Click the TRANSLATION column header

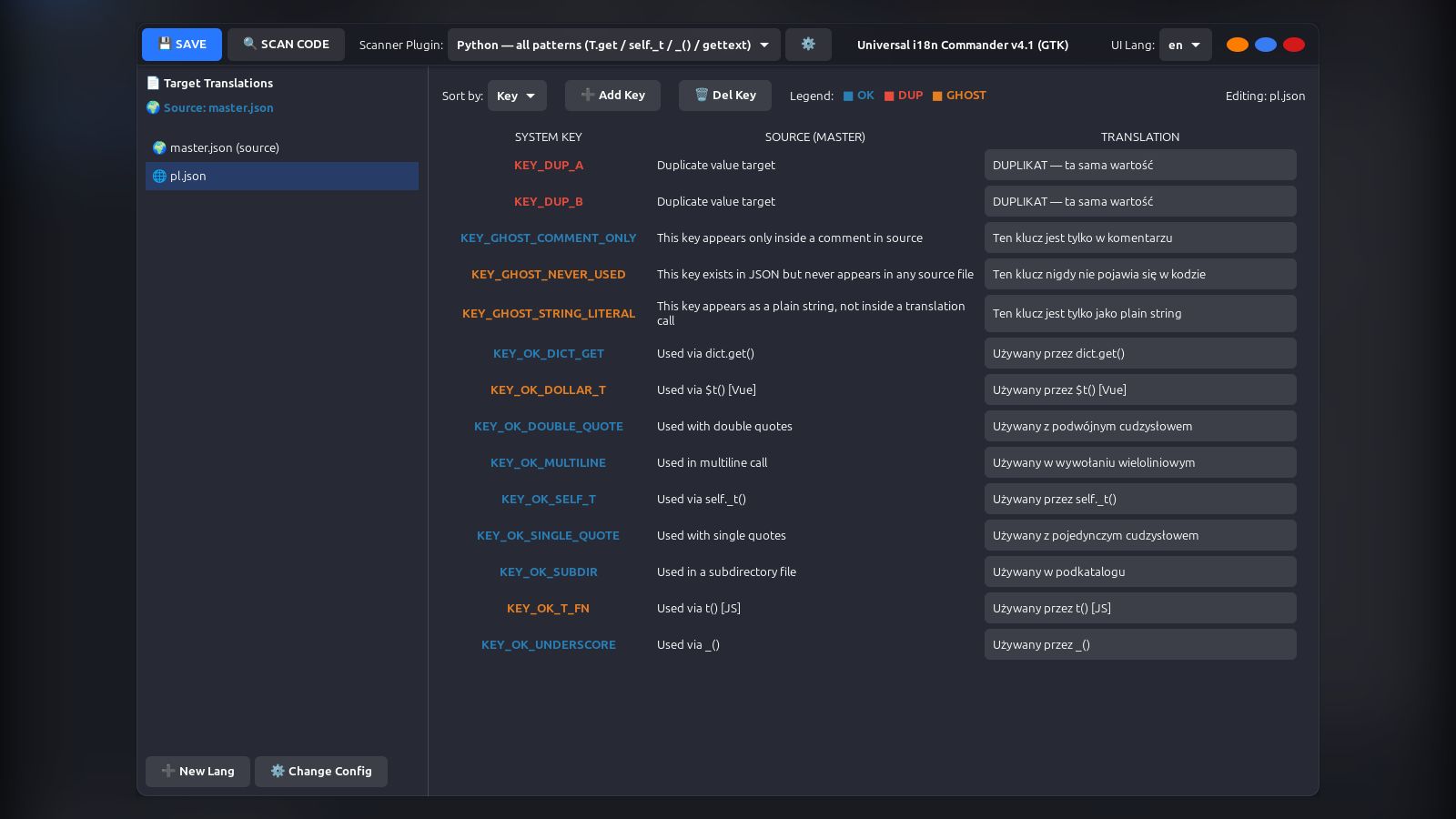[x=1140, y=136]
